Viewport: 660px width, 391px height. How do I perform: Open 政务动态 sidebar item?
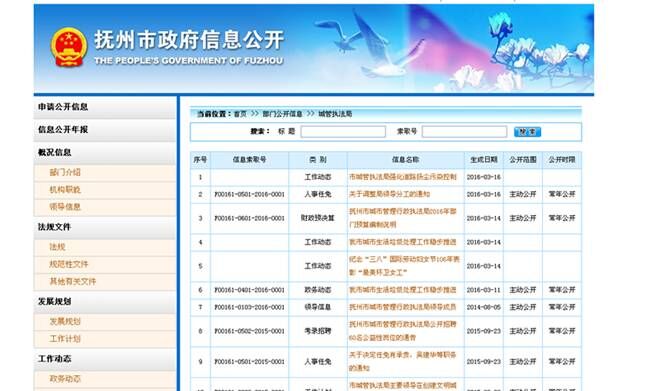point(65,379)
